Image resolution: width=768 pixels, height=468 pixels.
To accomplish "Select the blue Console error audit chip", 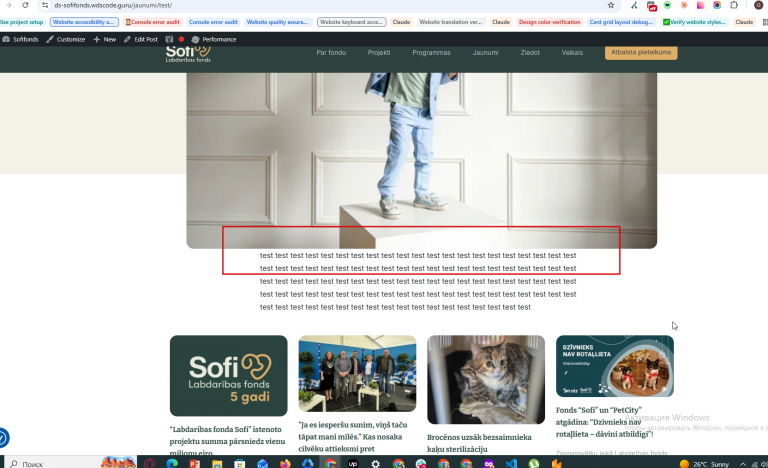I will click(x=213, y=22).
